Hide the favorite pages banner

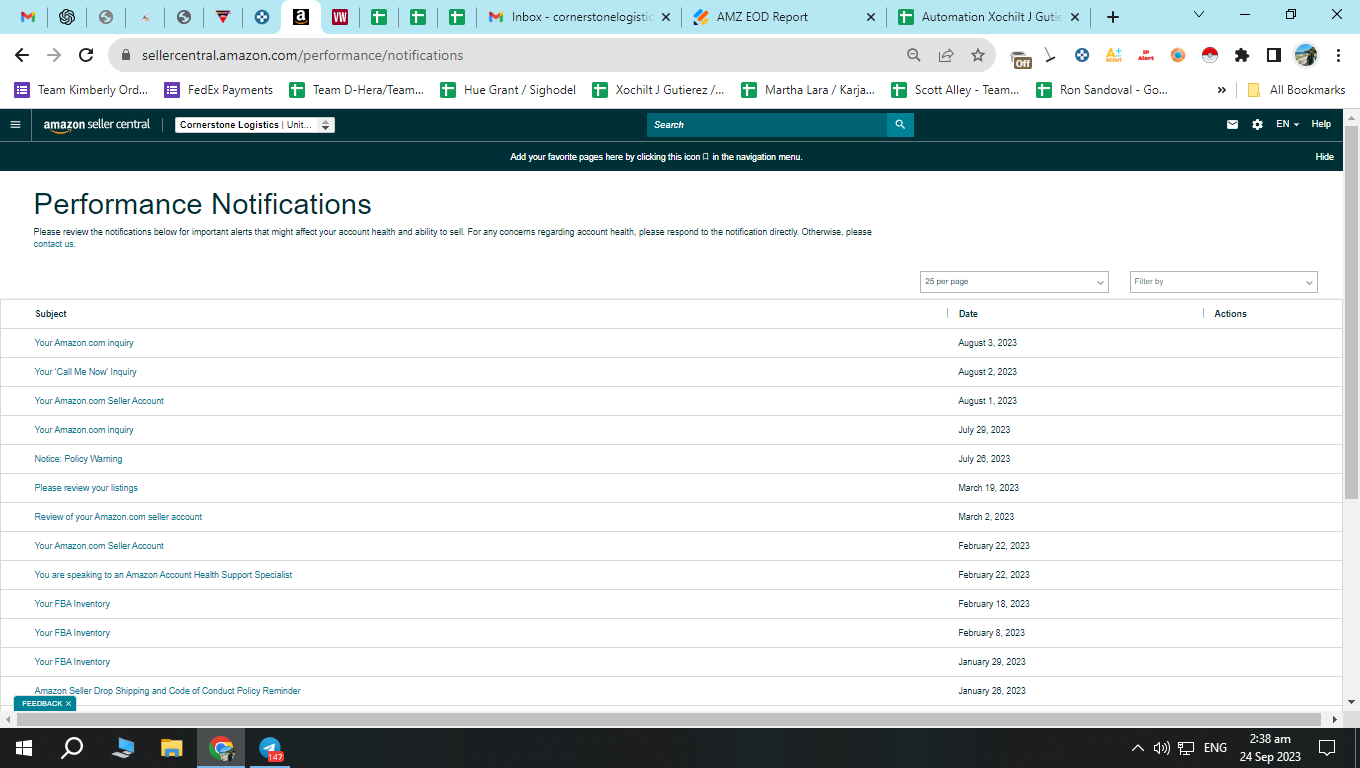click(x=1324, y=157)
